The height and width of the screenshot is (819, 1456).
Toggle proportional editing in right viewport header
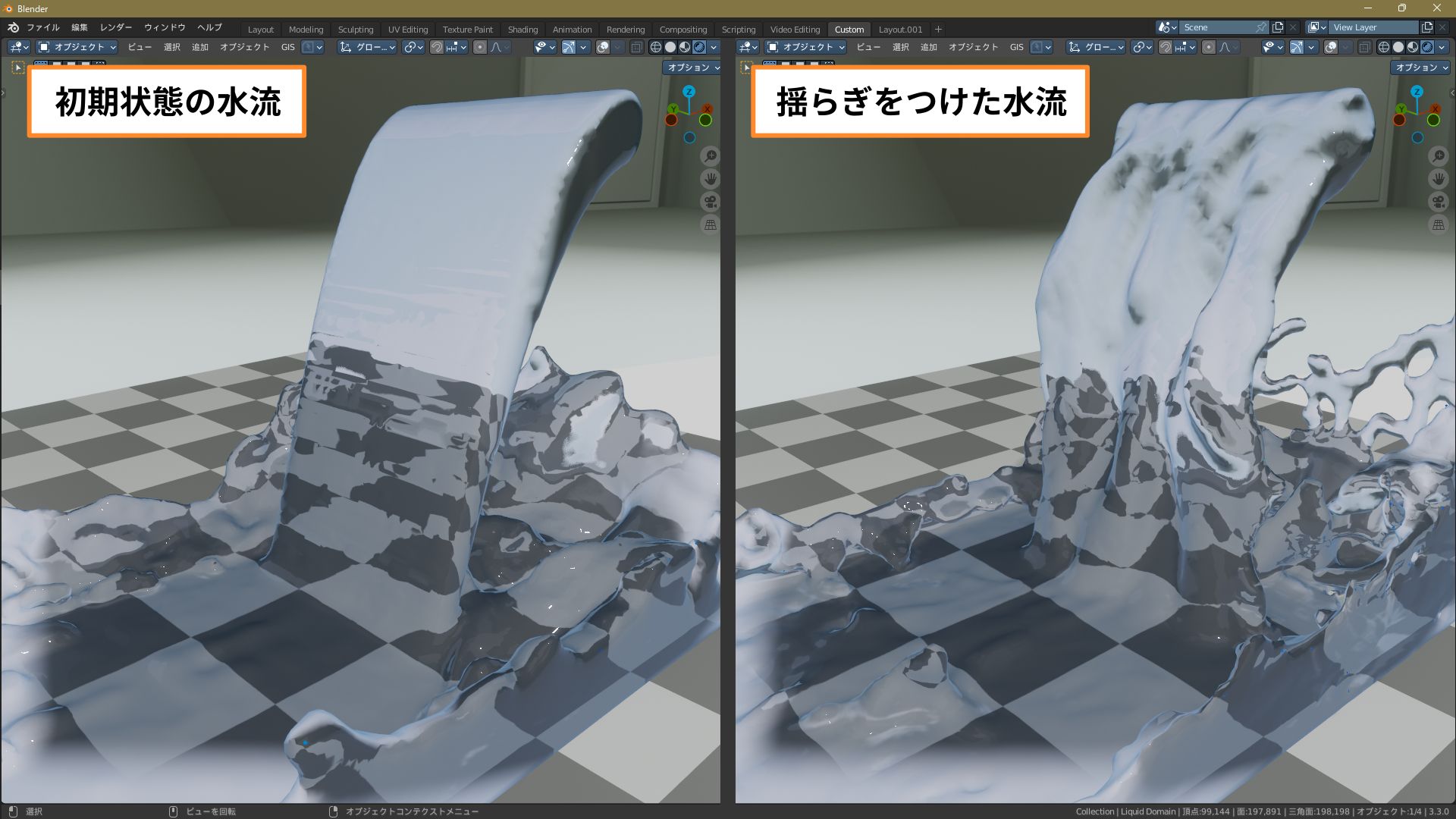pos(1209,47)
